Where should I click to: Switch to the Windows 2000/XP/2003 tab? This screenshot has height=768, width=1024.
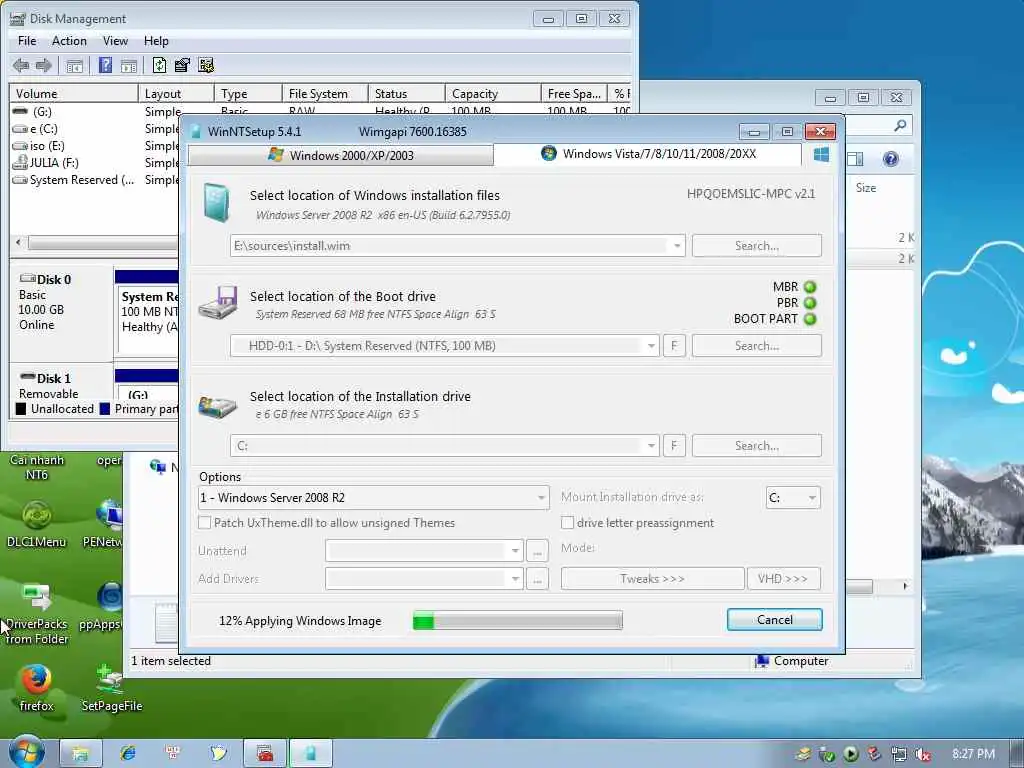[x=340, y=155]
